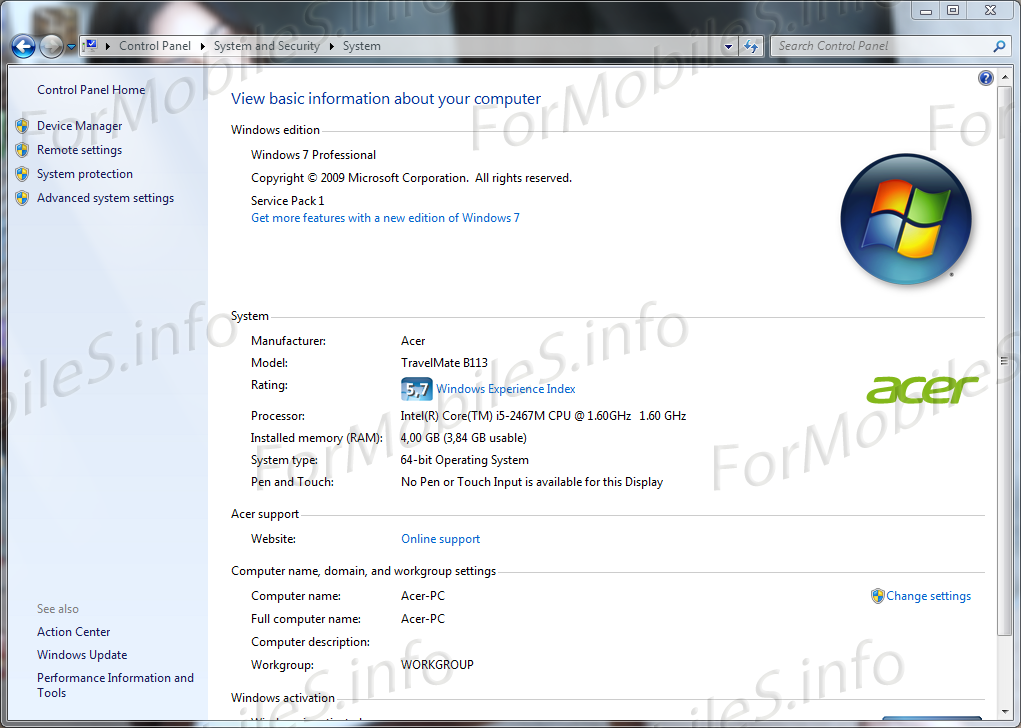Open the address bar history dropdown arrow

click(728, 46)
